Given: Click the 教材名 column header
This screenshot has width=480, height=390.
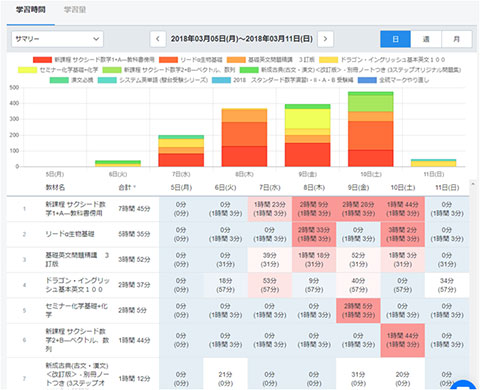Looking at the screenshot, I should 55,187.
